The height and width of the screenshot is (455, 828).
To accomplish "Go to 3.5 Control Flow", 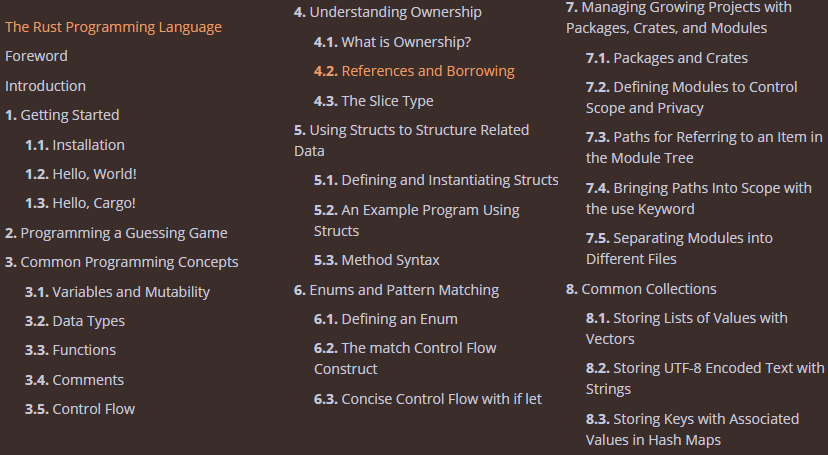I will [80, 409].
